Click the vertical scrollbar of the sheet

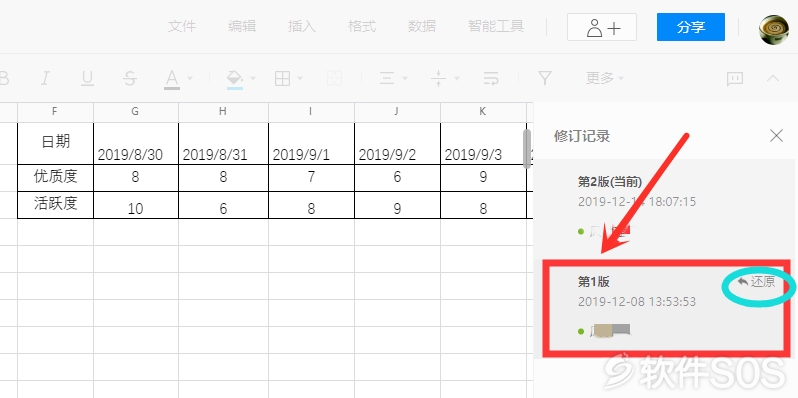tap(527, 148)
